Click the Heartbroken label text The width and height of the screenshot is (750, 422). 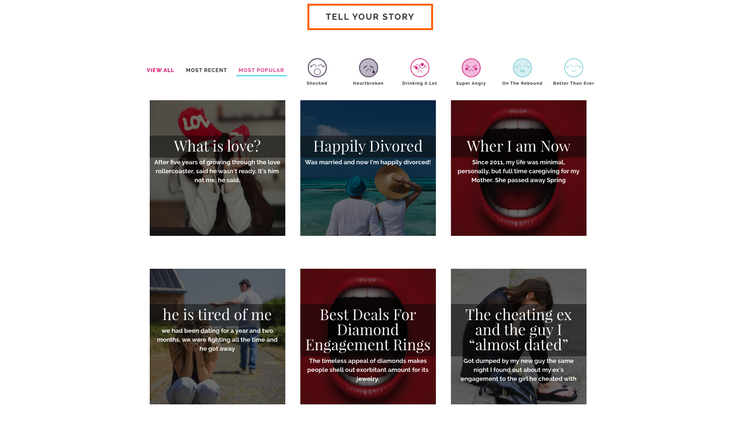pyautogui.click(x=368, y=83)
